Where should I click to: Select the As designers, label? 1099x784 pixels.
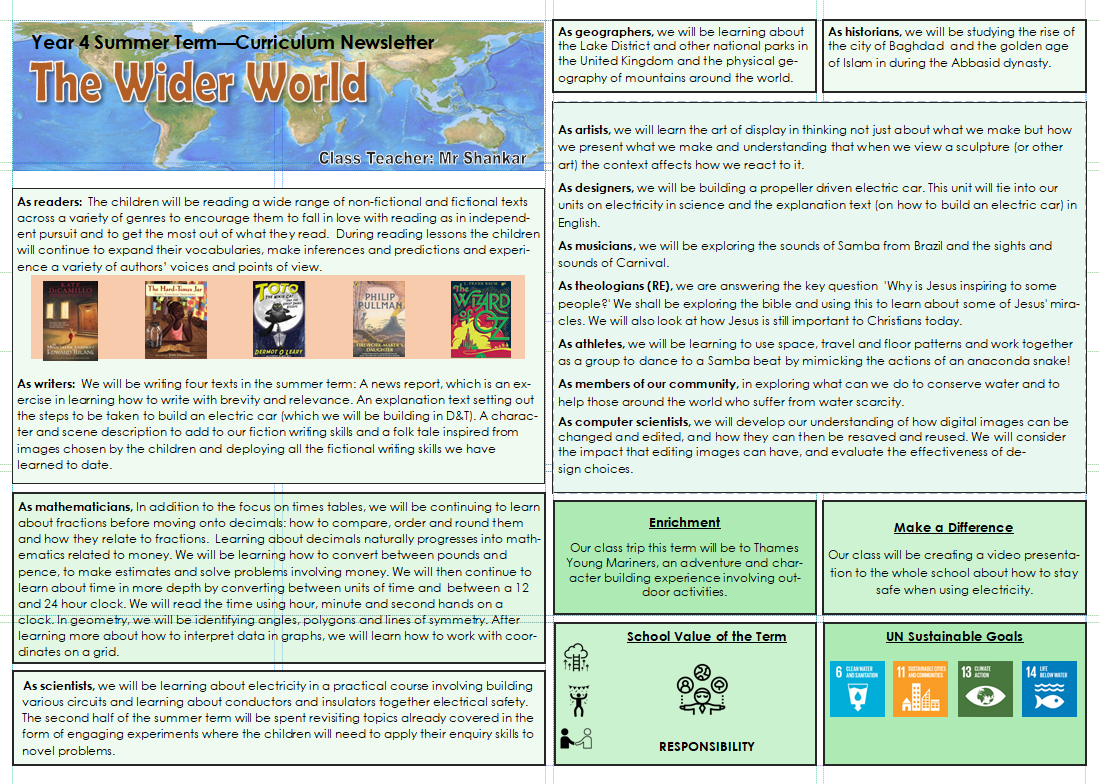(x=596, y=188)
